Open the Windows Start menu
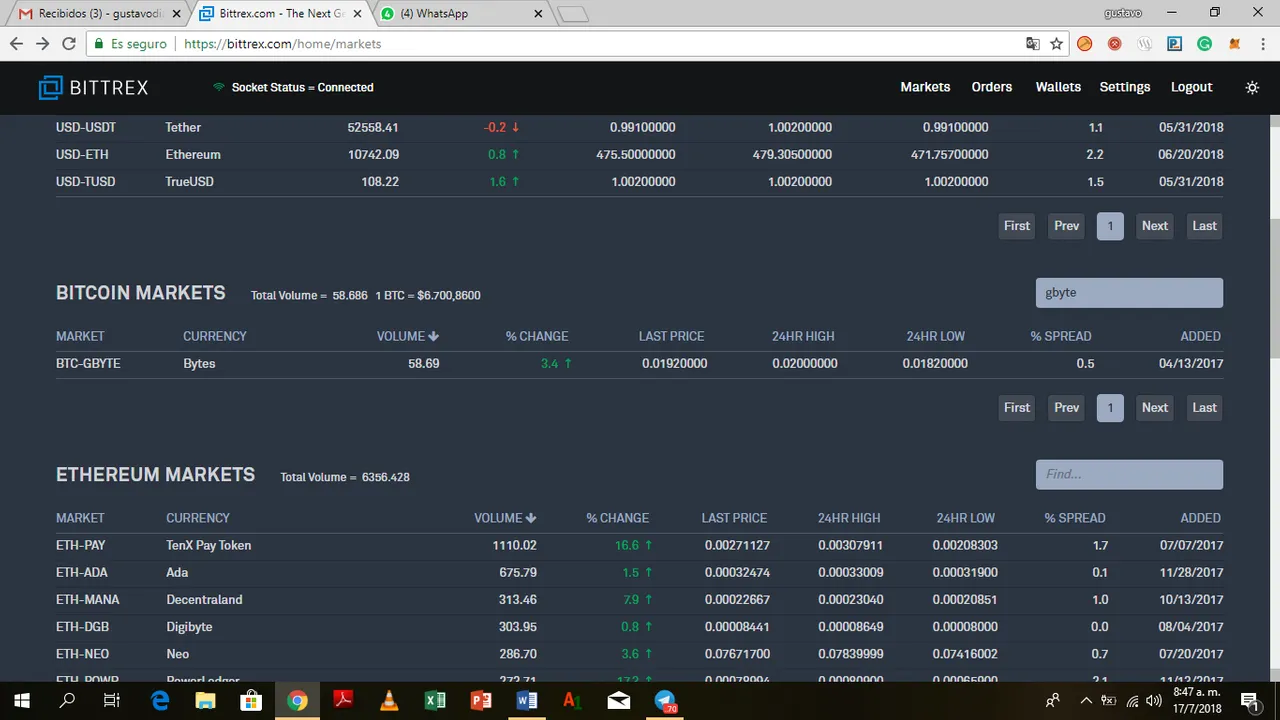The width and height of the screenshot is (1280, 720). 21,700
